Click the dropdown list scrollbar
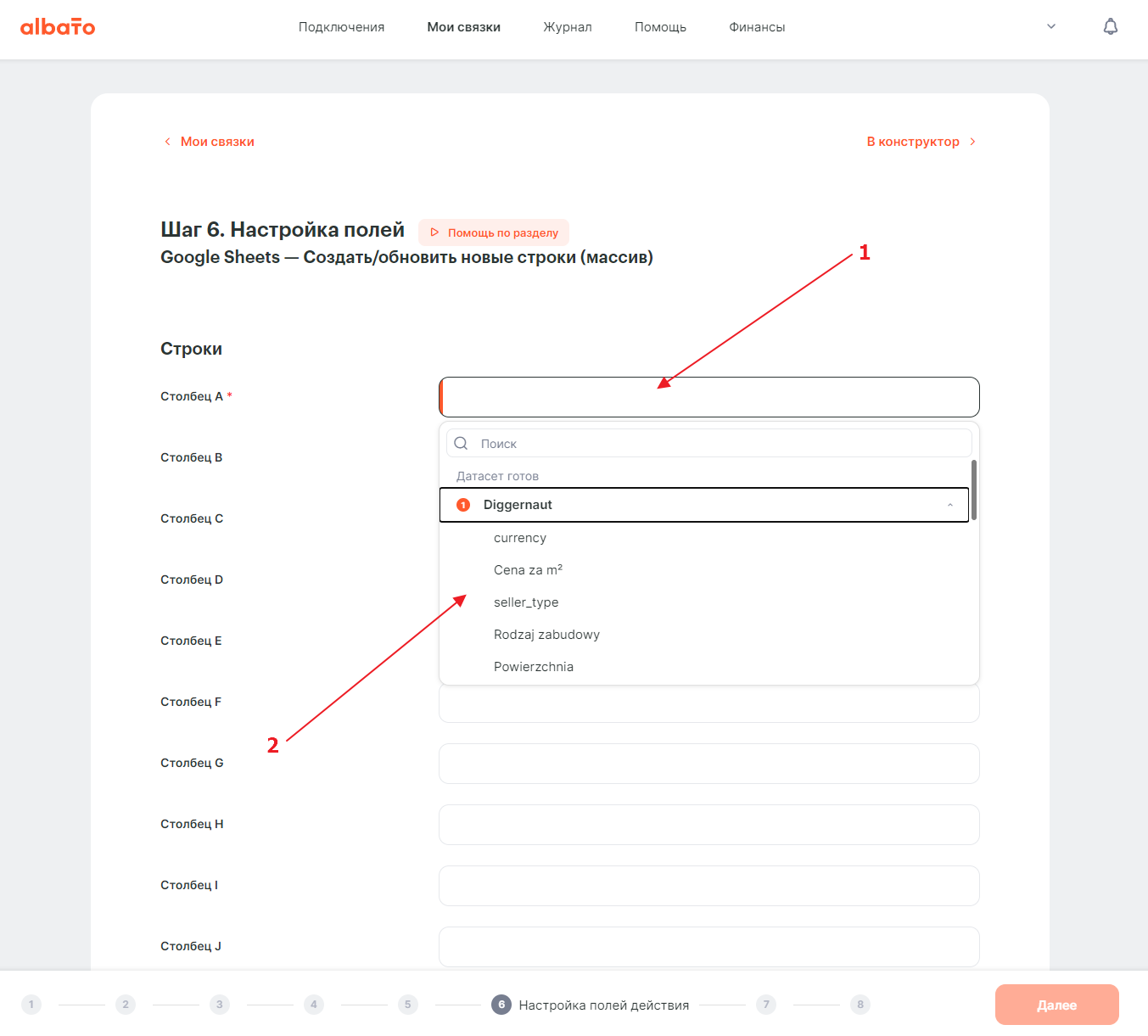Viewport: 1148px width, 1036px height. pyautogui.click(x=974, y=490)
